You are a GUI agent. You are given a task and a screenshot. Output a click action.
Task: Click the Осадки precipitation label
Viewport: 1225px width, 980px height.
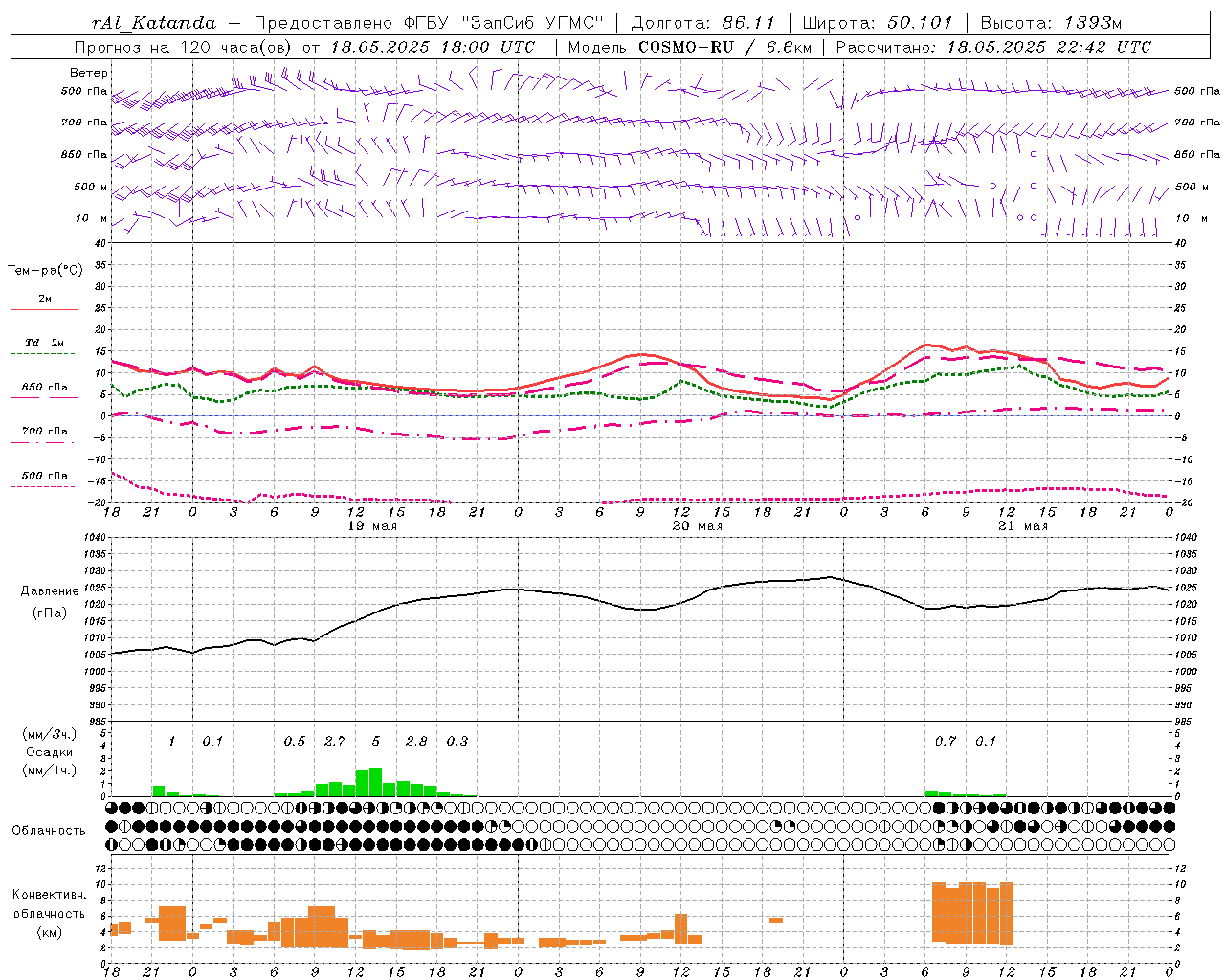pyautogui.click(x=49, y=752)
